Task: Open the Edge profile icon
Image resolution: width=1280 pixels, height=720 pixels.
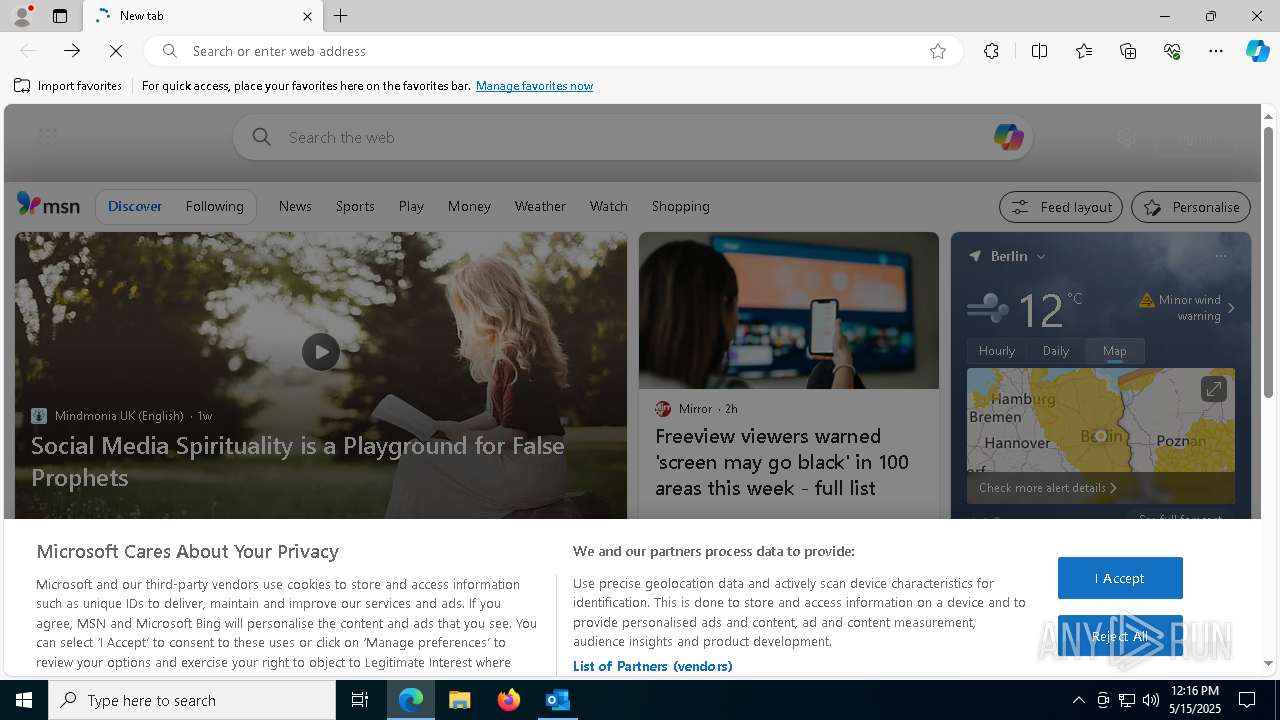Action: 22,16
